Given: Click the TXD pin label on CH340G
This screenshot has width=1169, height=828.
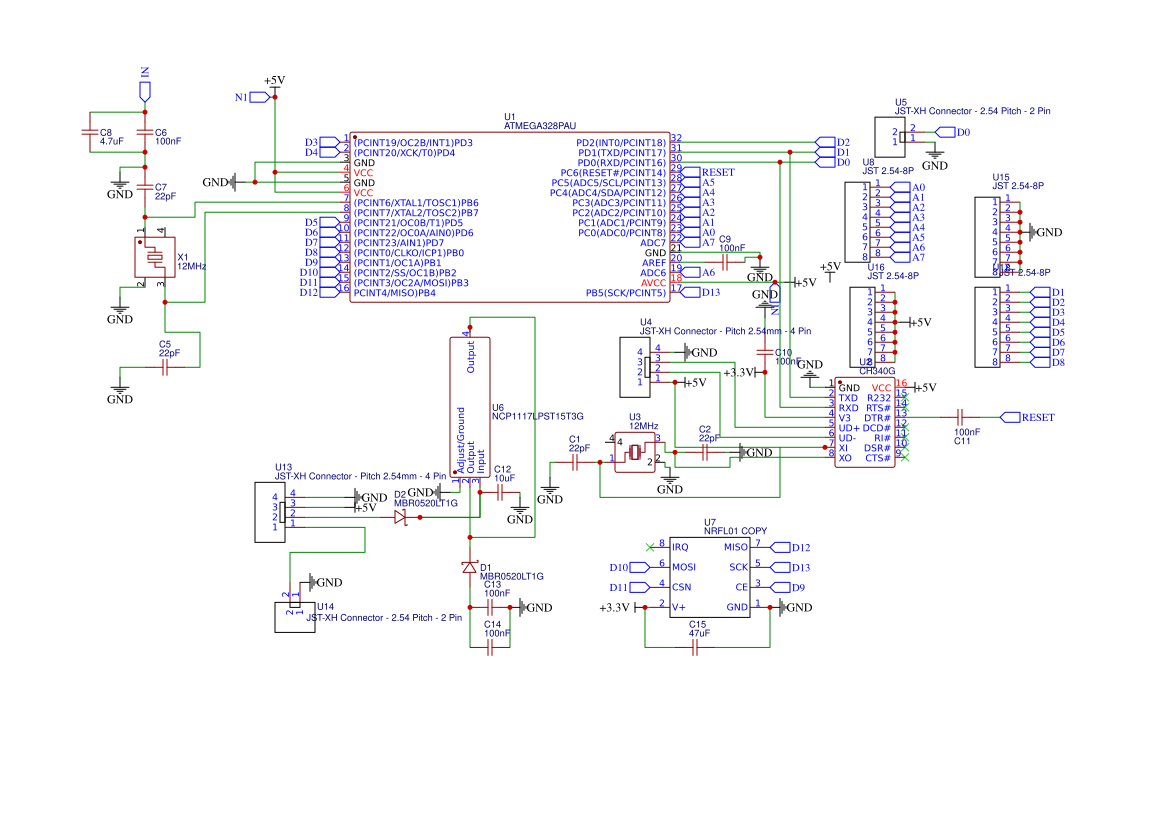Looking at the screenshot, I should pos(848,398).
